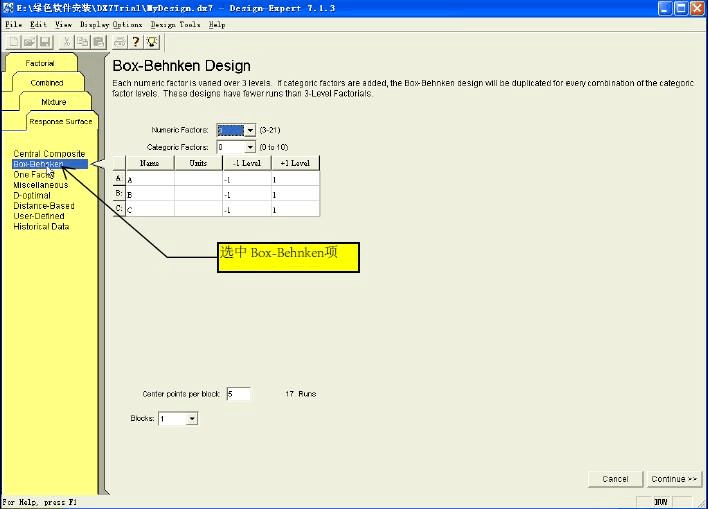
Task: Click the New design toolbar icon
Action: [14, 42]
